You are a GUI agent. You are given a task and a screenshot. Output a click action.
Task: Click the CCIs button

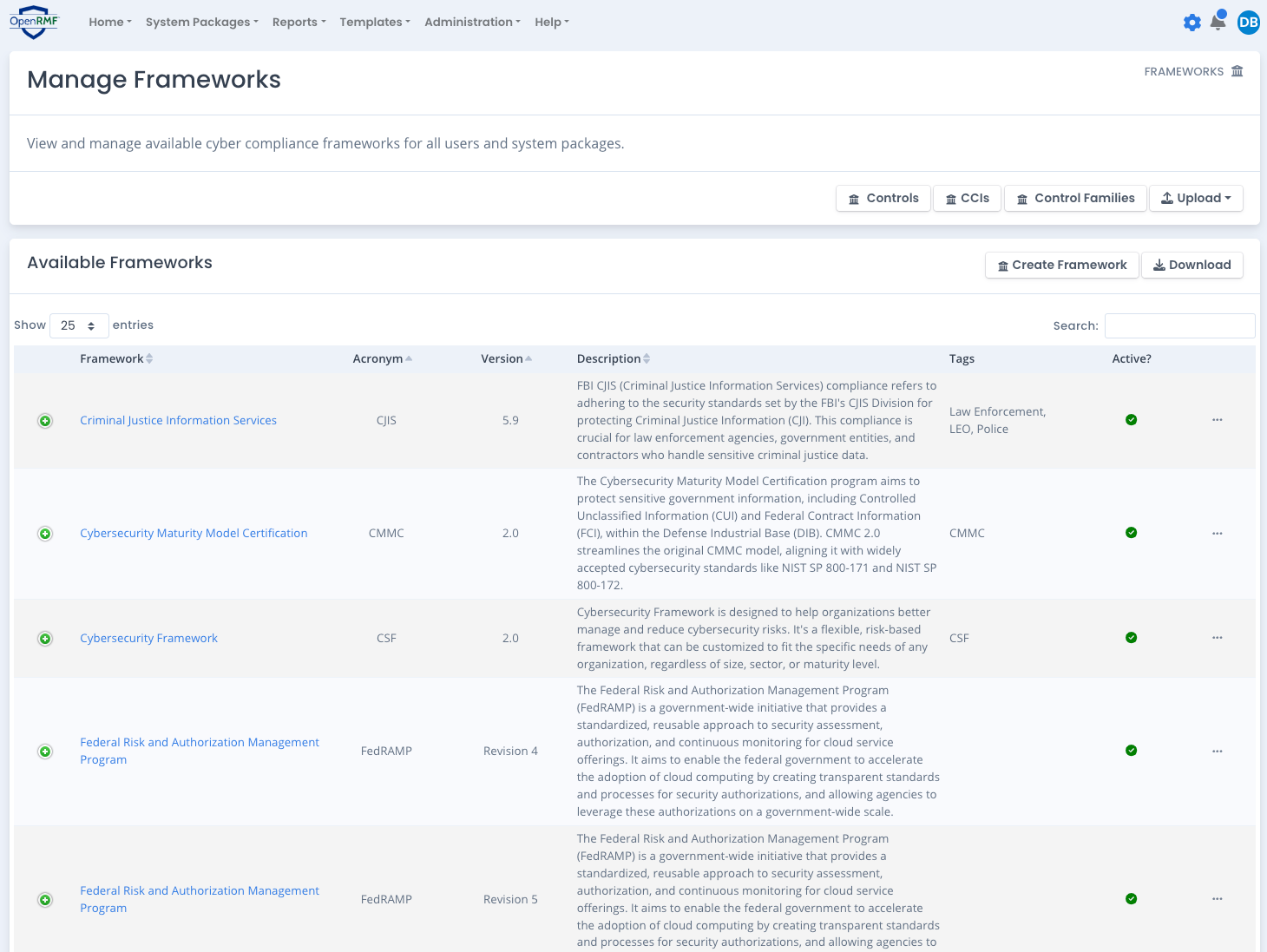tap(968, 198)
